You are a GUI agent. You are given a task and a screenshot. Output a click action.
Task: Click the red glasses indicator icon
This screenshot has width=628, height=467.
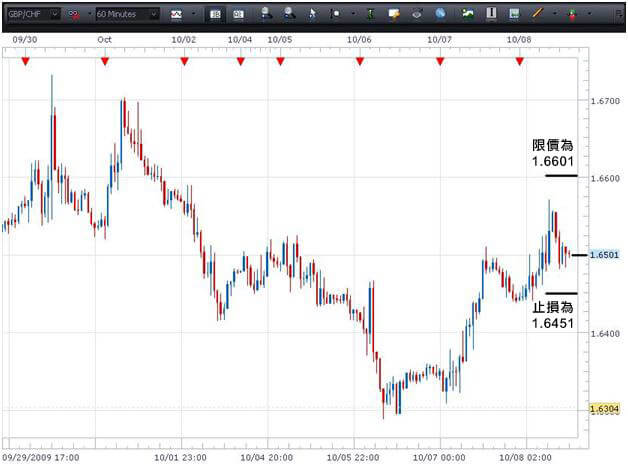[x=75, y=15]
